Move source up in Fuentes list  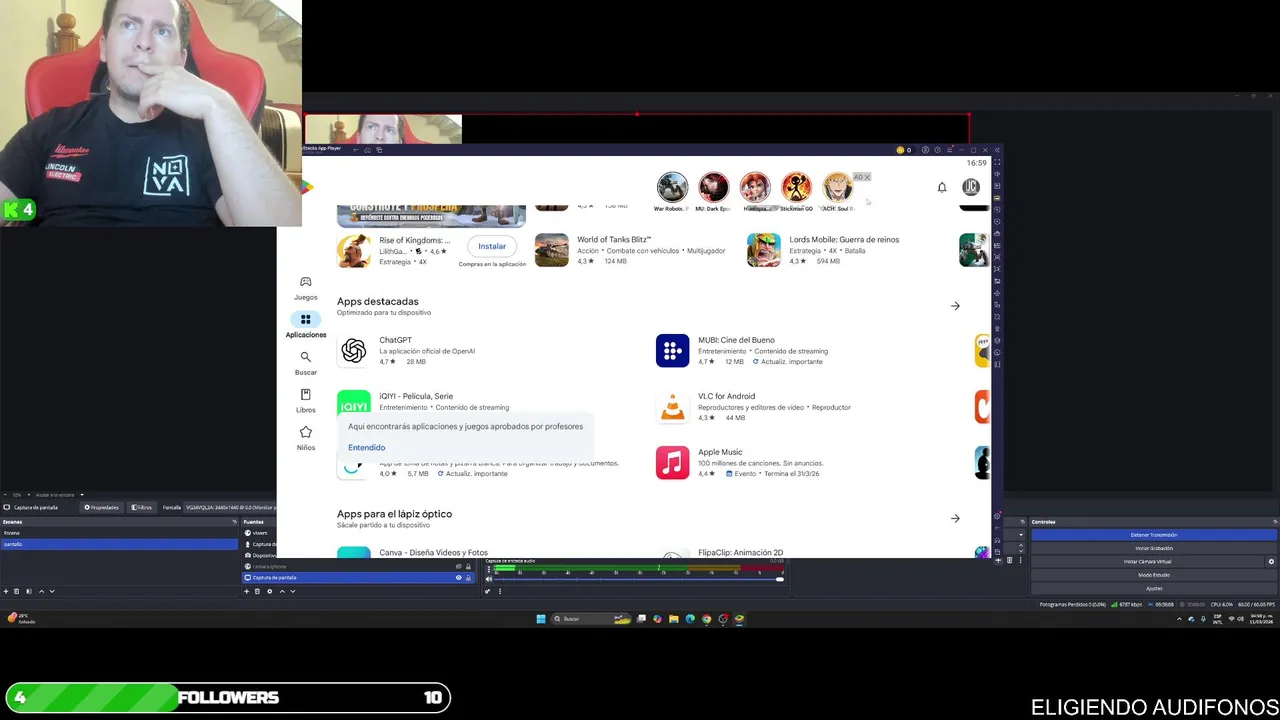click(281, 591)
